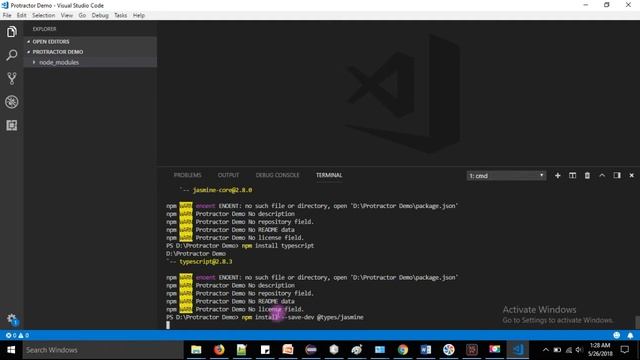This screenshot has width=640, height=360.
Task: Switch to the OUTPUT tab
Action: point(228,175)
